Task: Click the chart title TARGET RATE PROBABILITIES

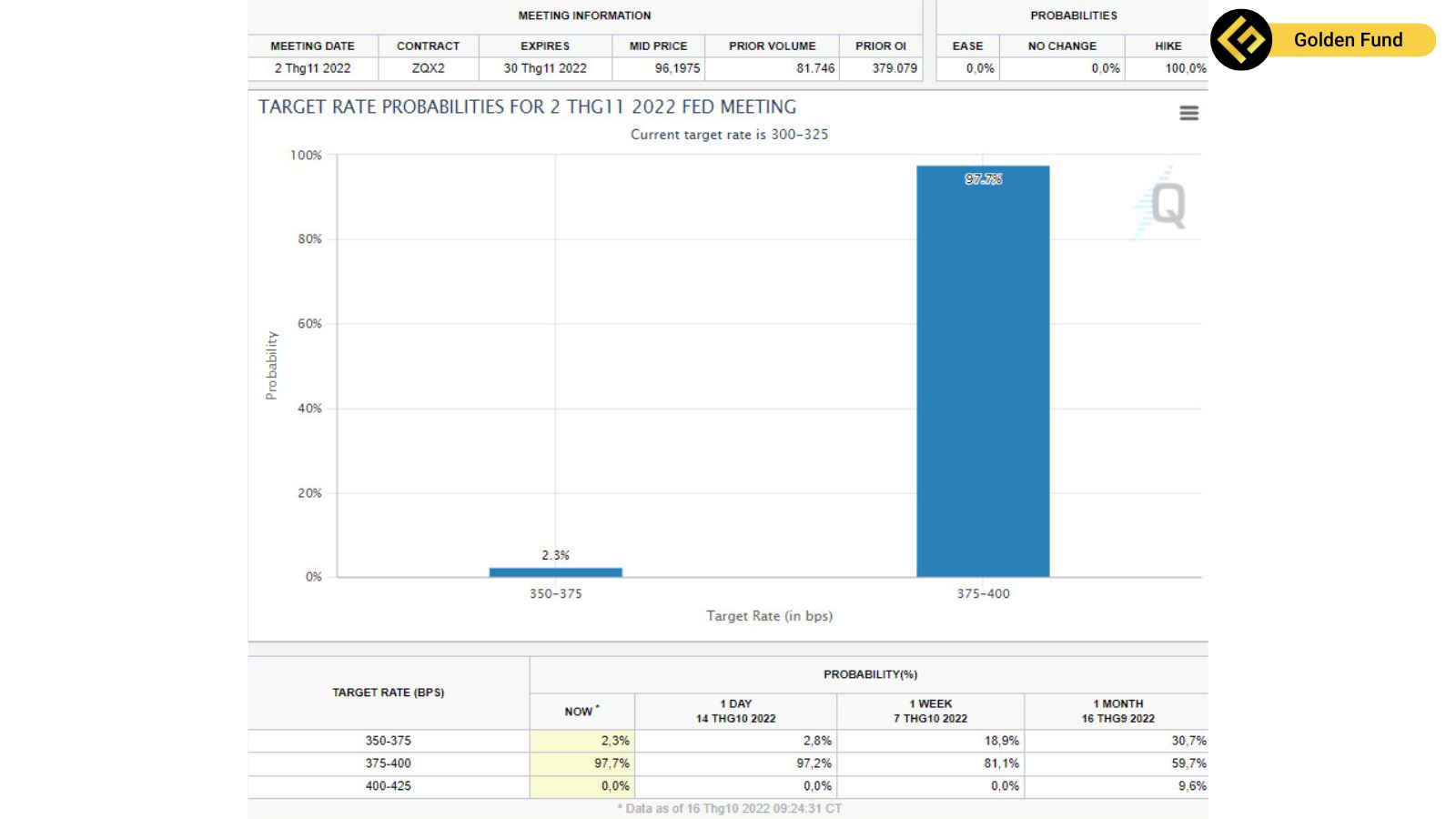Action: pos(527,106)
